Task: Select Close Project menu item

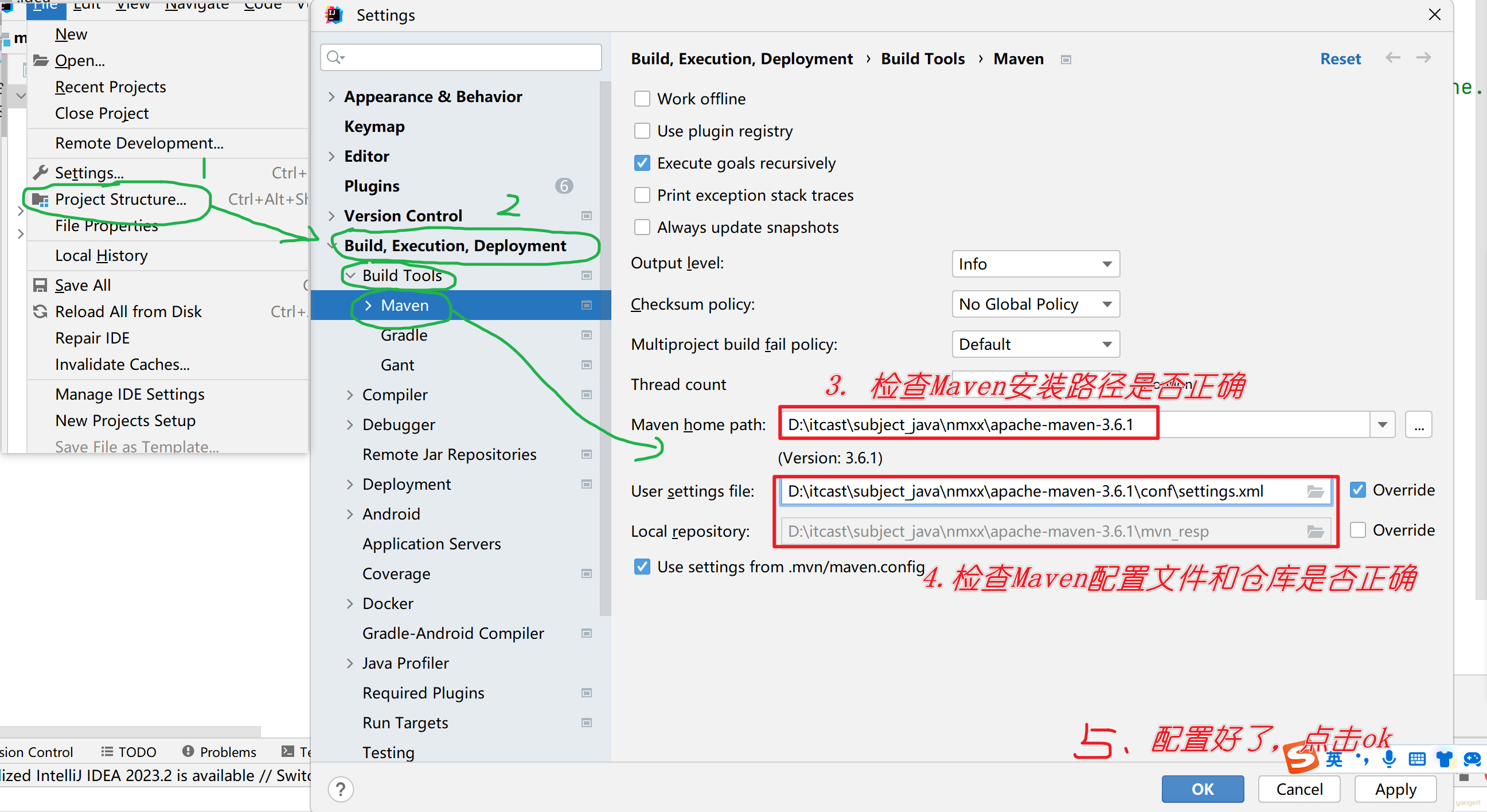Action: click(x=102, y=113)
